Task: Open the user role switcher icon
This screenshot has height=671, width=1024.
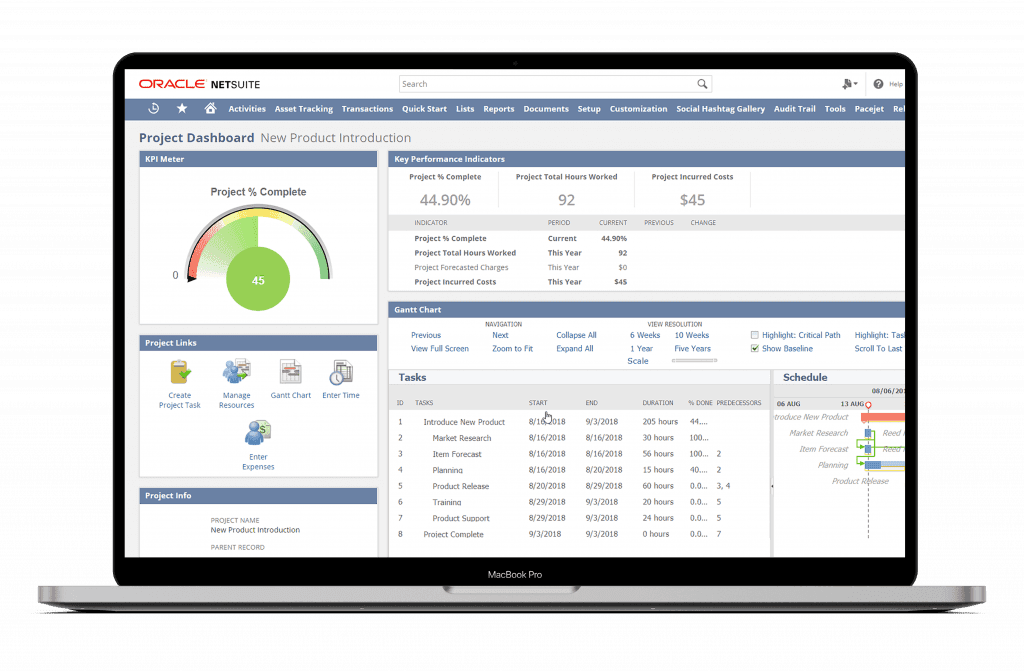Action: pyautogui.click(x=849, y=84)
